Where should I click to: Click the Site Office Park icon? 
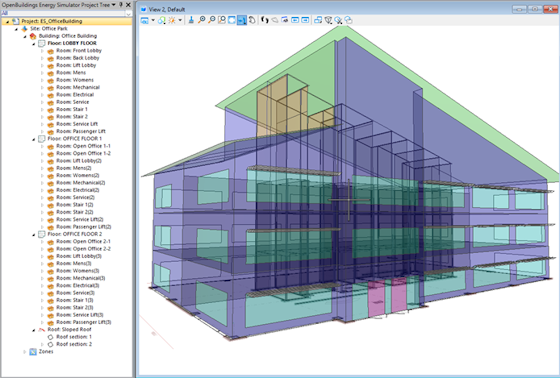pos(24,29)
